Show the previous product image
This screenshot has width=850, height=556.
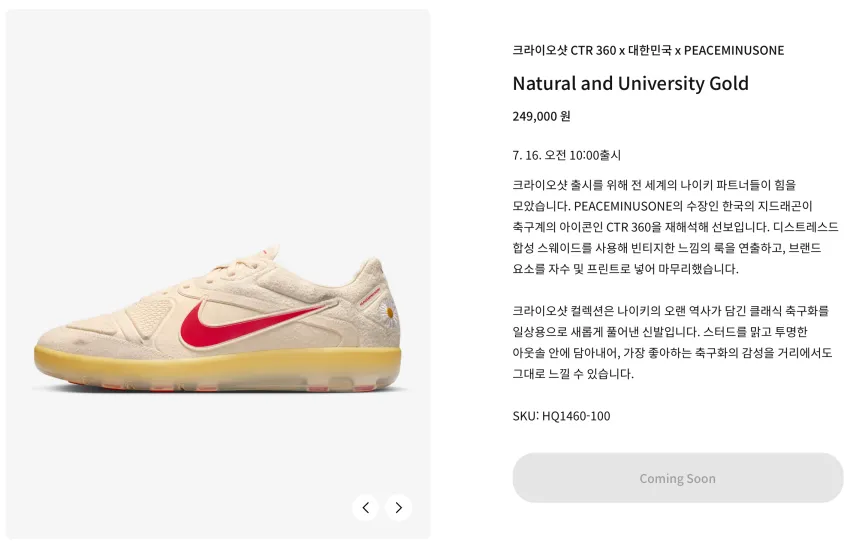click(365, 508)
